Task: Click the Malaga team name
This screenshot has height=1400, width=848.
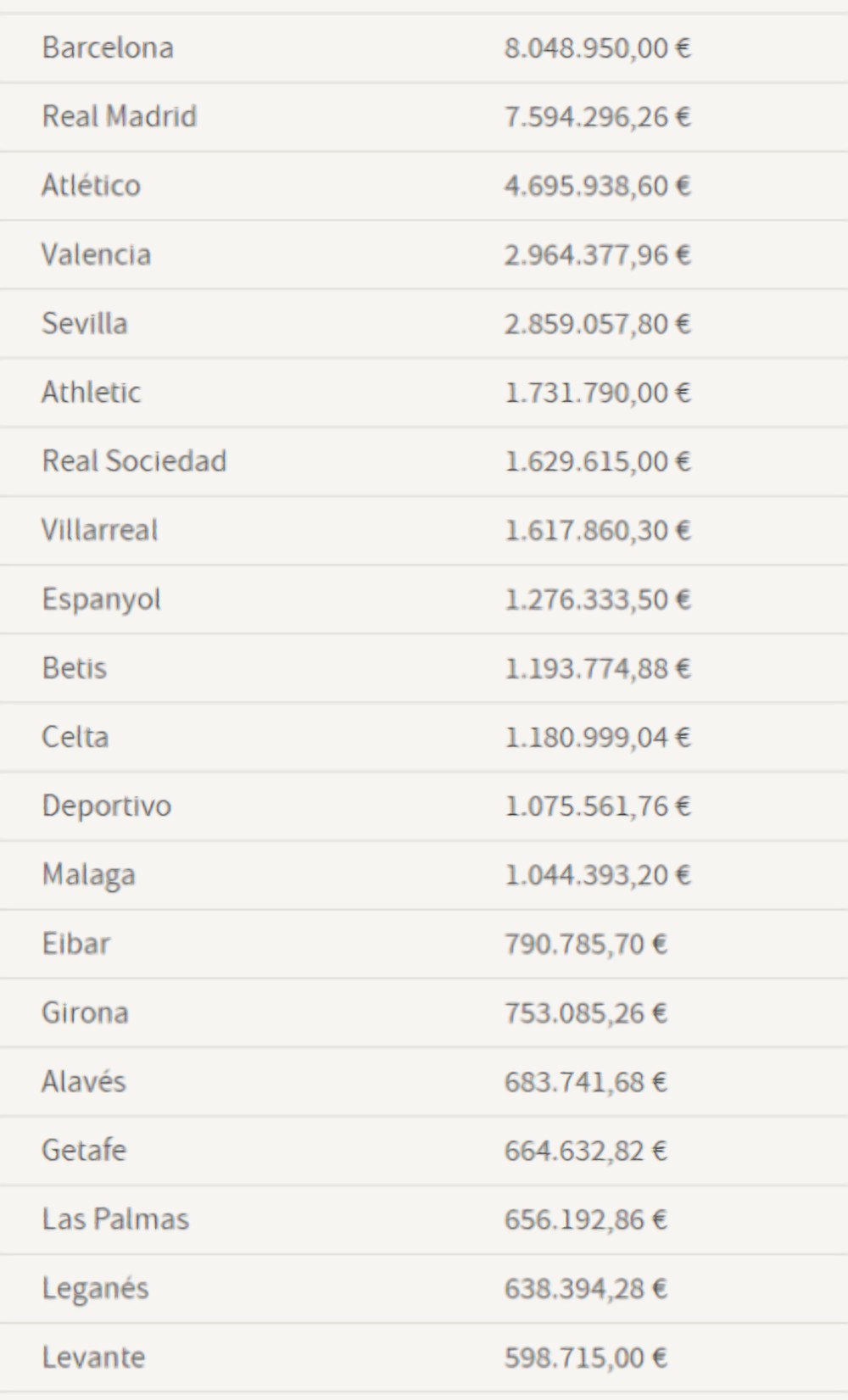Action: coord(89,875)
